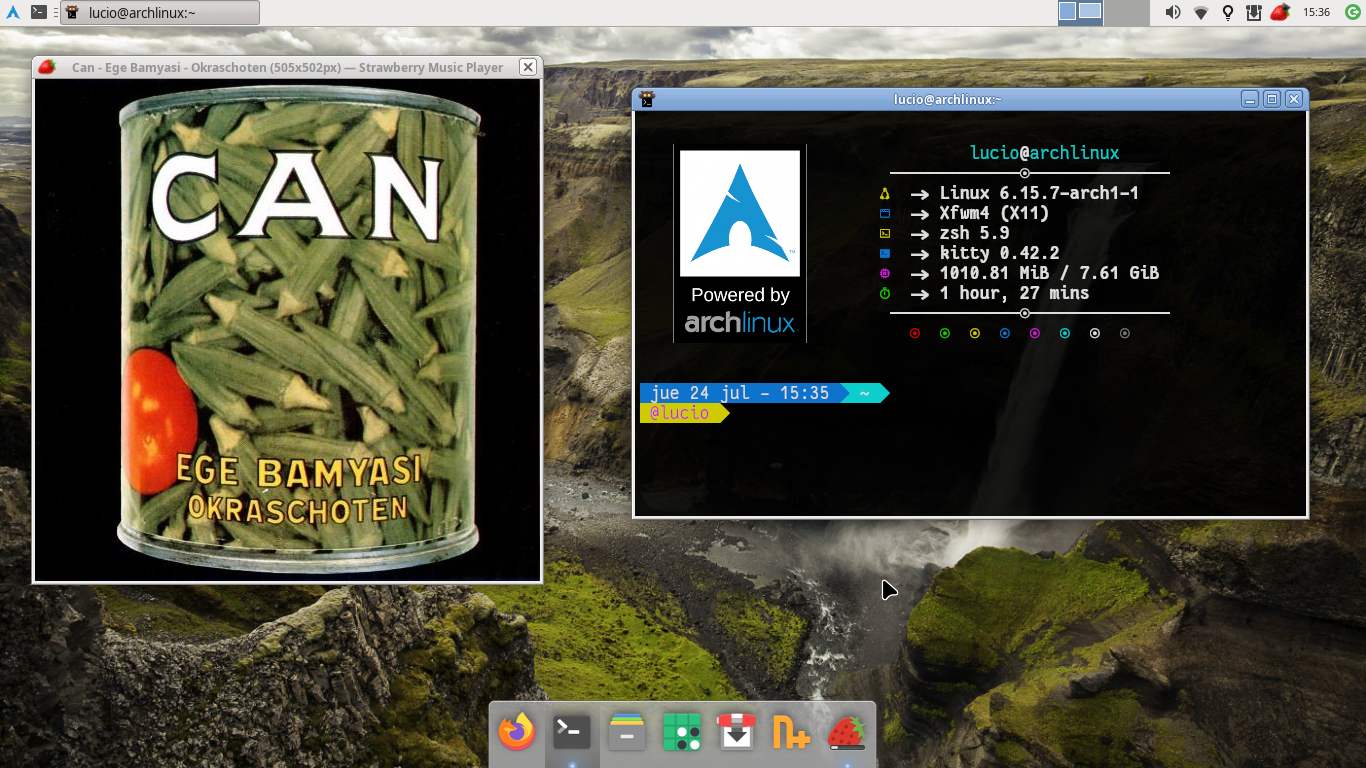Minimize the kitty terminal window
Image resolution: width=1366 pixels, height=768 pixels.
(1250, 99)
